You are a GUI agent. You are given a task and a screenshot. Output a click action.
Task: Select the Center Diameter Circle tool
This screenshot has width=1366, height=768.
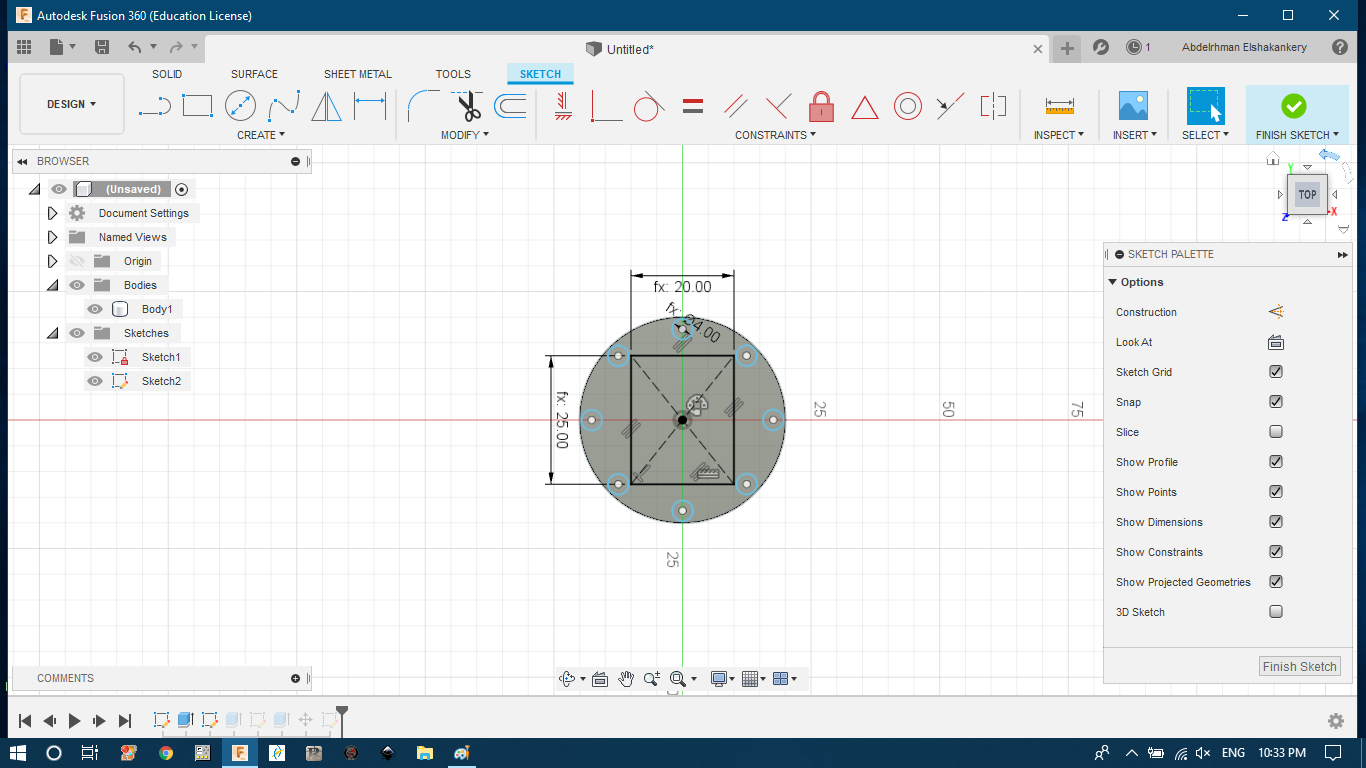point(240,105)
